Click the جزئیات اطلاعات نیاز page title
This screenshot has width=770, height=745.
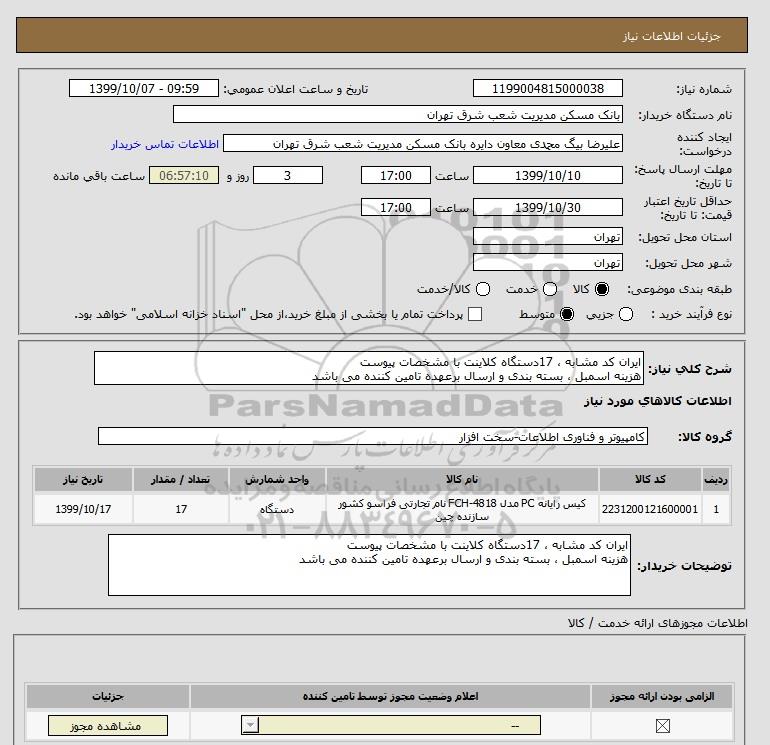[x=671, y=36]
